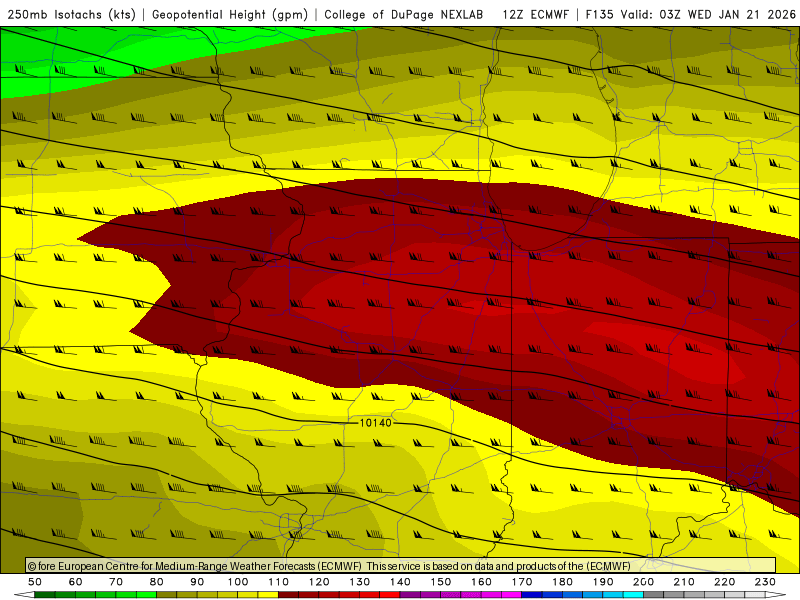Select the 'Geopotential Height (gpm)' header label

230,15
